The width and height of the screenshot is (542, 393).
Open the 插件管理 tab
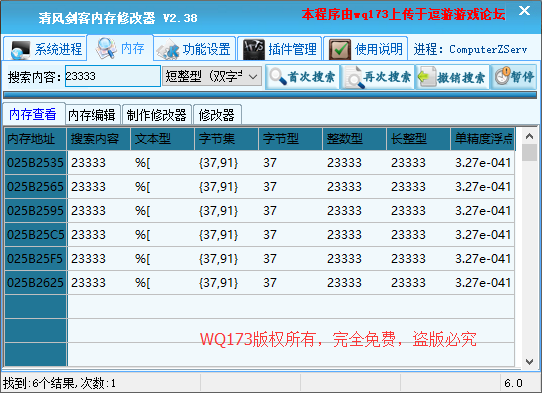coord(280,49)
